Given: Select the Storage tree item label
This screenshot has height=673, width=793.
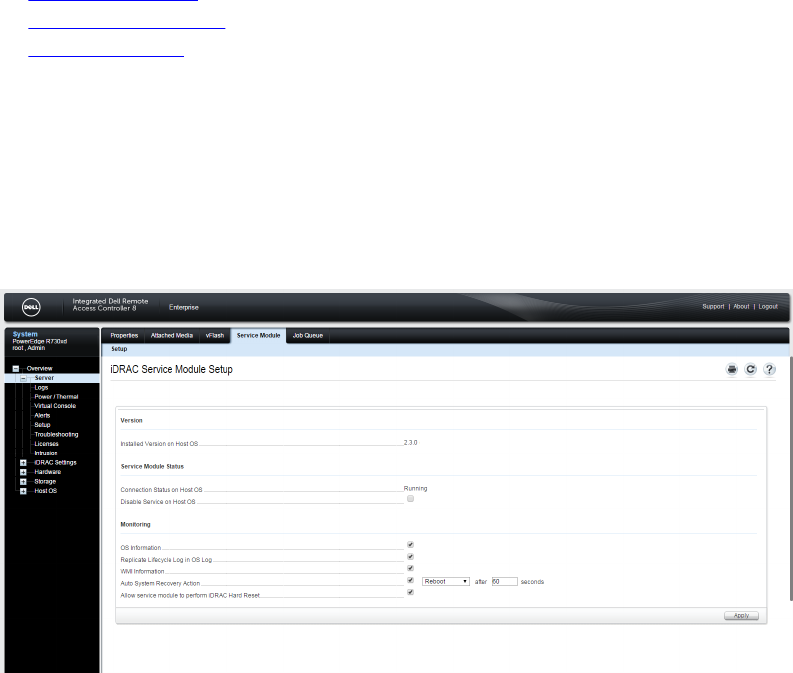Looking at the screenshot, I should click(x=45, y=482).
